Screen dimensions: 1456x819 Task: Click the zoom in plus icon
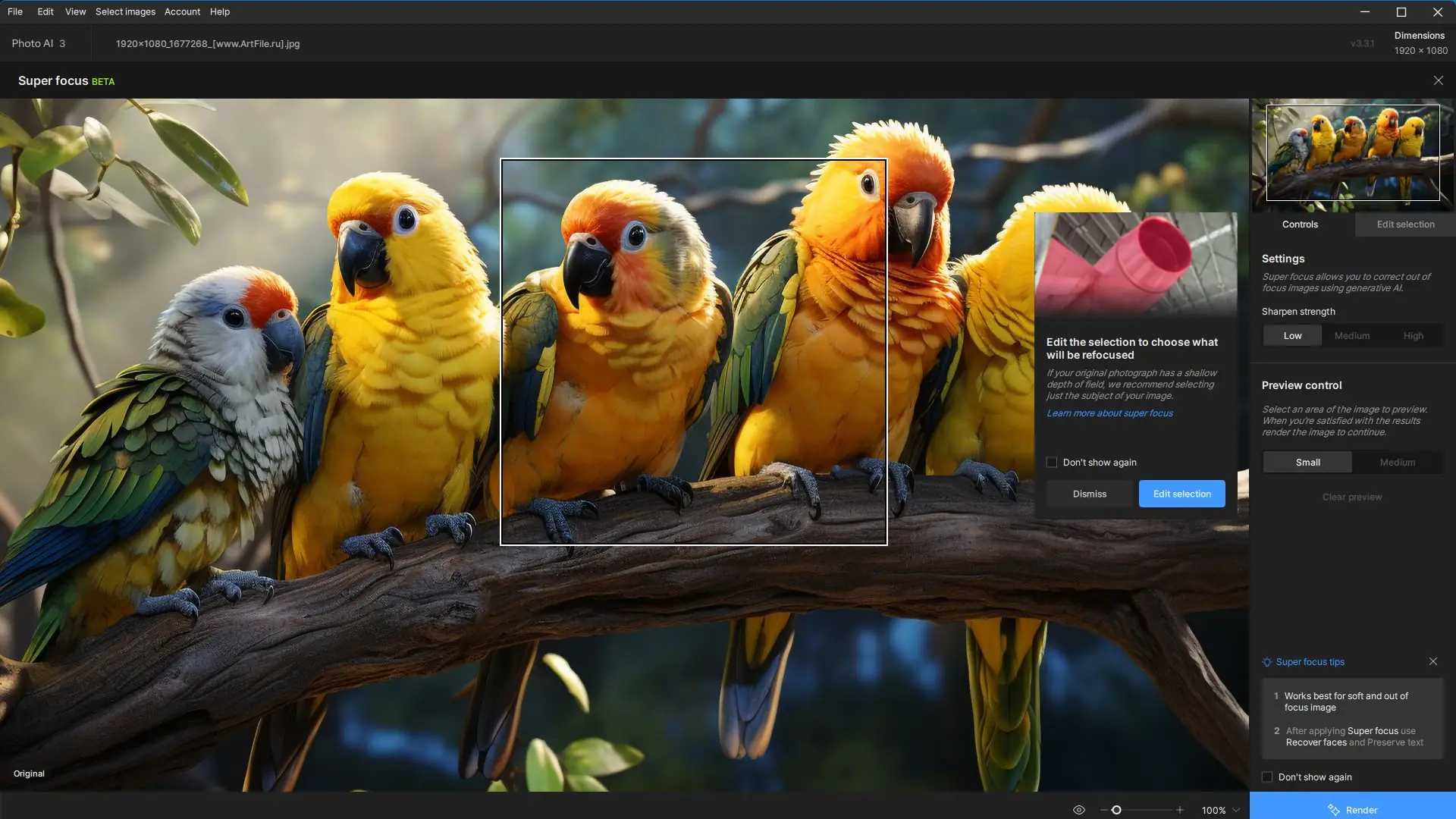pos(1179,810)
